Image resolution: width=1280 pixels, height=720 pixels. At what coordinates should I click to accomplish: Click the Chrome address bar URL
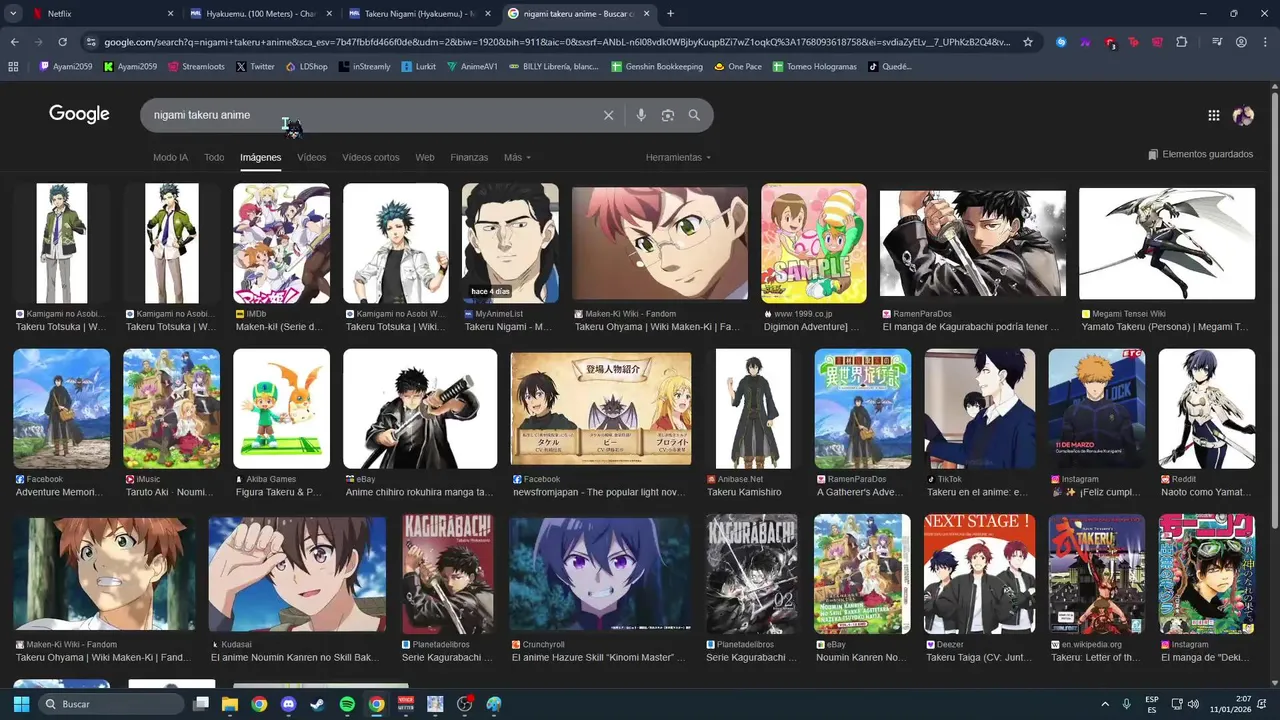coord(558,42)
